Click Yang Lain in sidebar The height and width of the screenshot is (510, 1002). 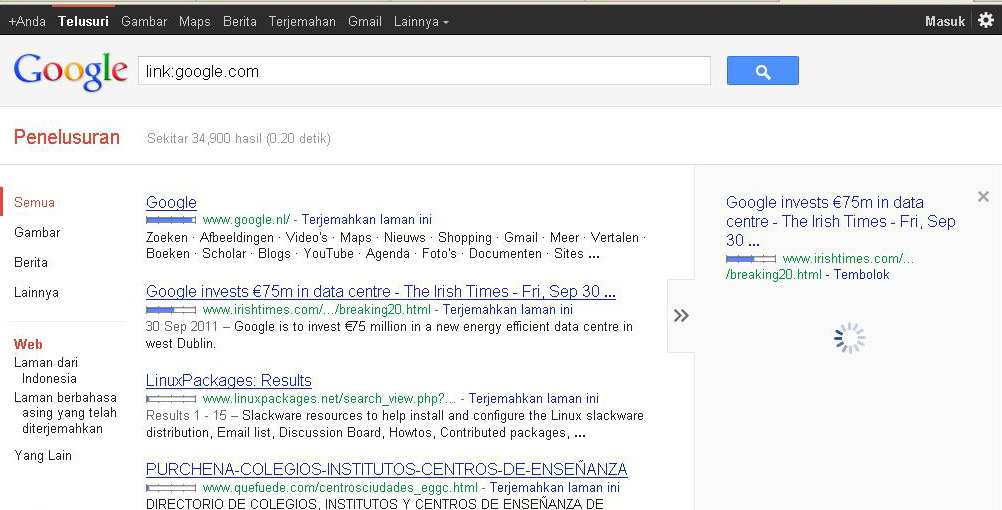point(43,456)
